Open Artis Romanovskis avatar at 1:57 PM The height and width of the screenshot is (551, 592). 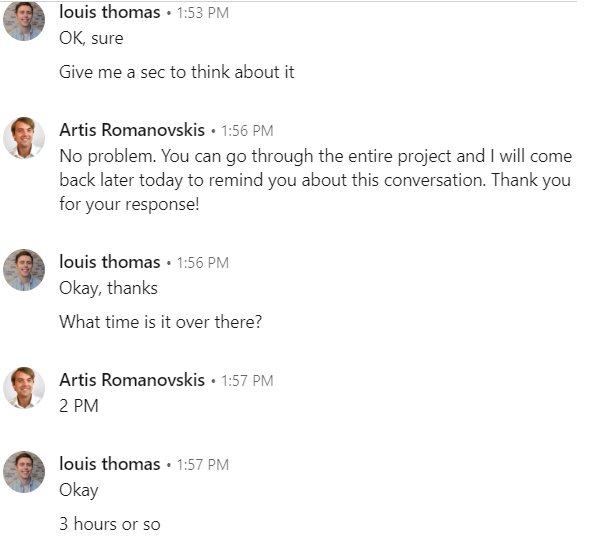(x=24, y=387)
